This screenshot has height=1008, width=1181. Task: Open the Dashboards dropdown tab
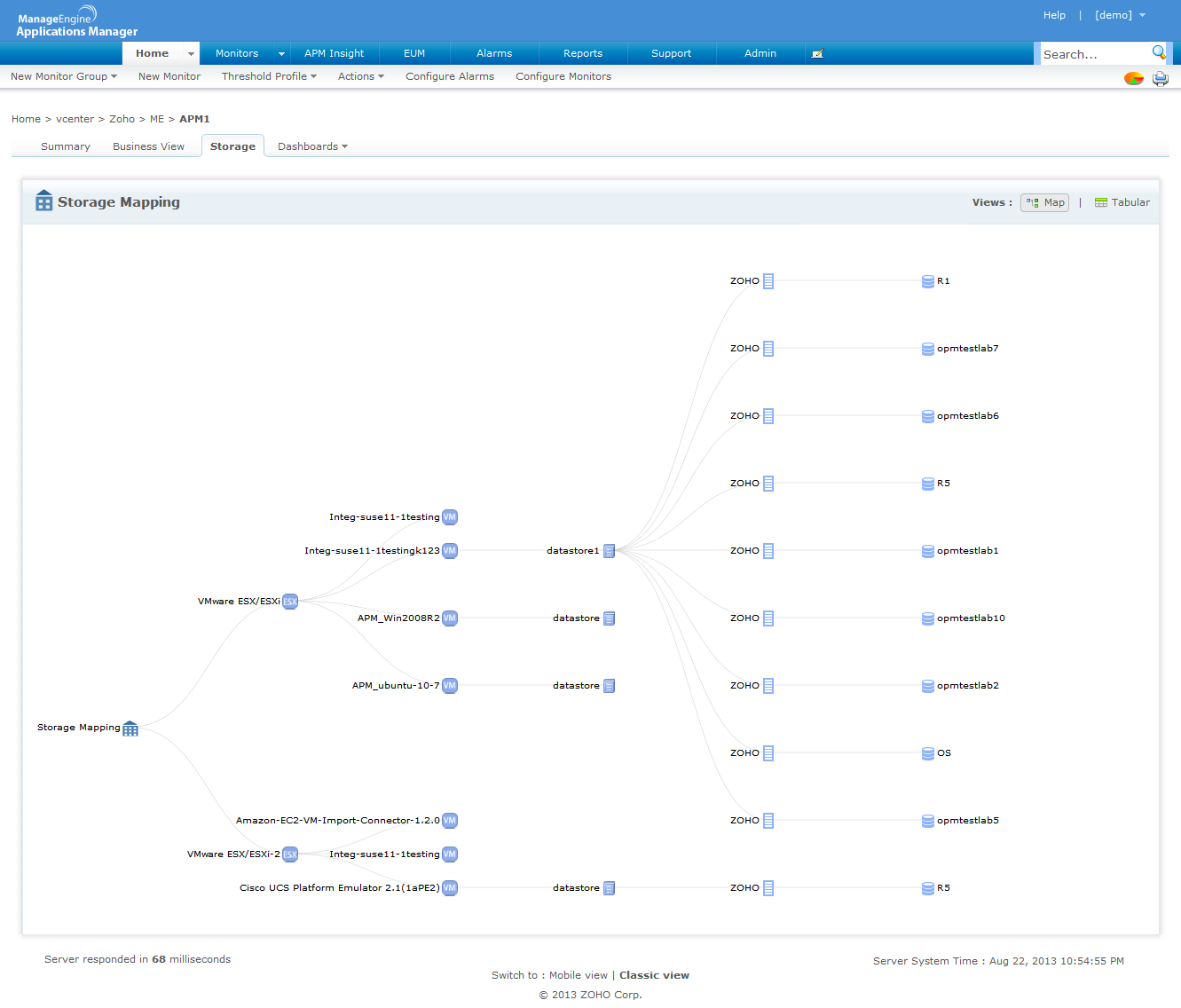point(312,146)
